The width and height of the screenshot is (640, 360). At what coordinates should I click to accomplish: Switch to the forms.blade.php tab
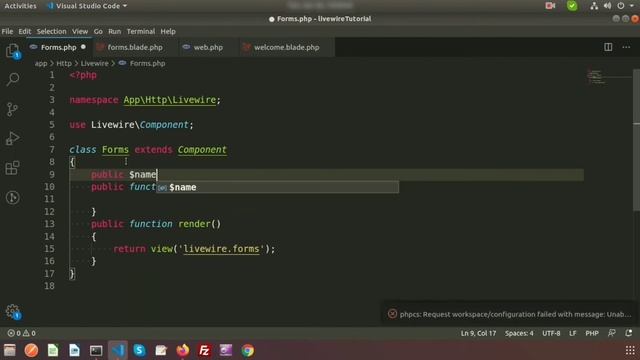[135, 47]
